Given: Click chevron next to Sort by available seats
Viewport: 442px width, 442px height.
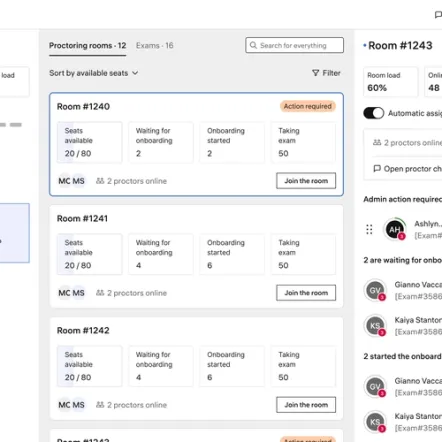Looking at the screenshot, I should tap(135, 73).
